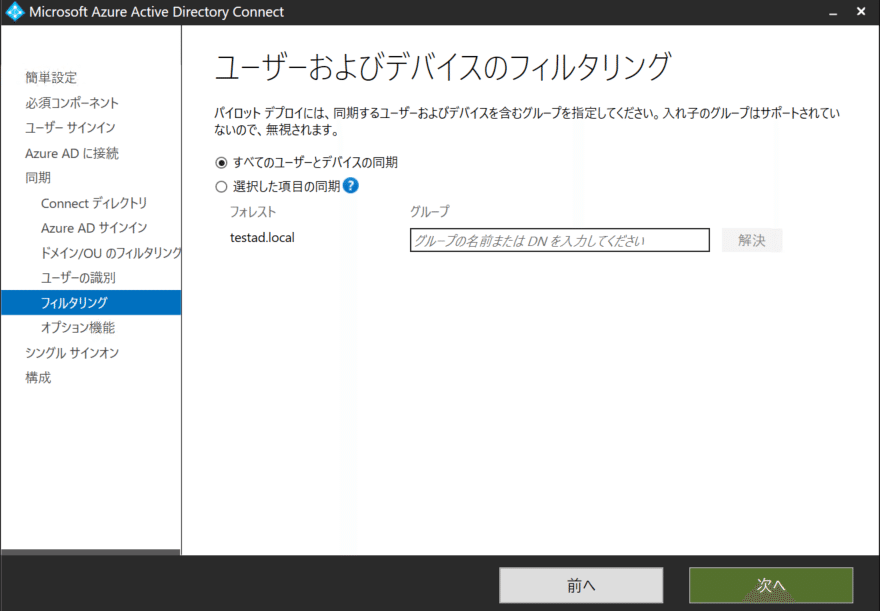Go to シングル サインオン step

(72, 353)
